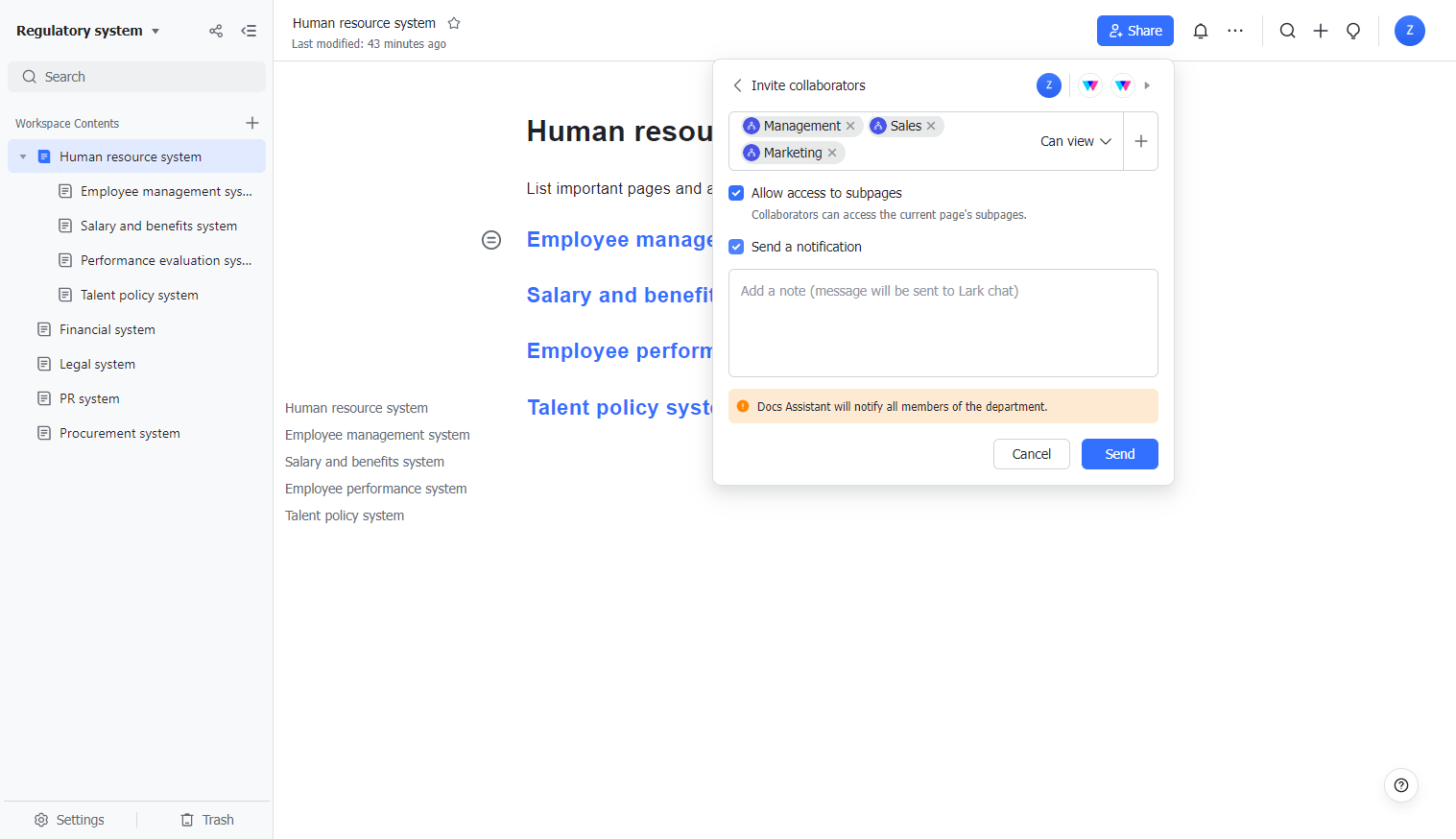Open the Employee performance heading link
Image resolution: width=1456 pixels, height=839 pixels.
[619, 351]
